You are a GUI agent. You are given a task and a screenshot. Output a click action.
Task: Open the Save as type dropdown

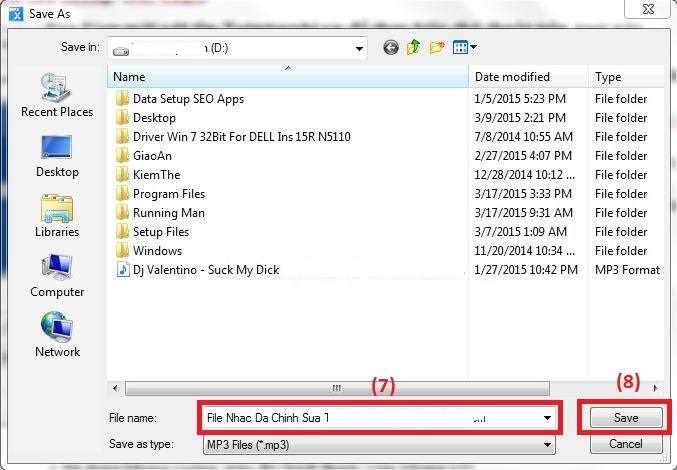pos(546,443)
